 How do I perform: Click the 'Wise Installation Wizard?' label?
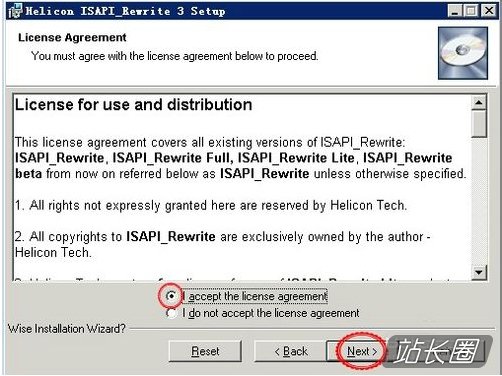[67, 329]
